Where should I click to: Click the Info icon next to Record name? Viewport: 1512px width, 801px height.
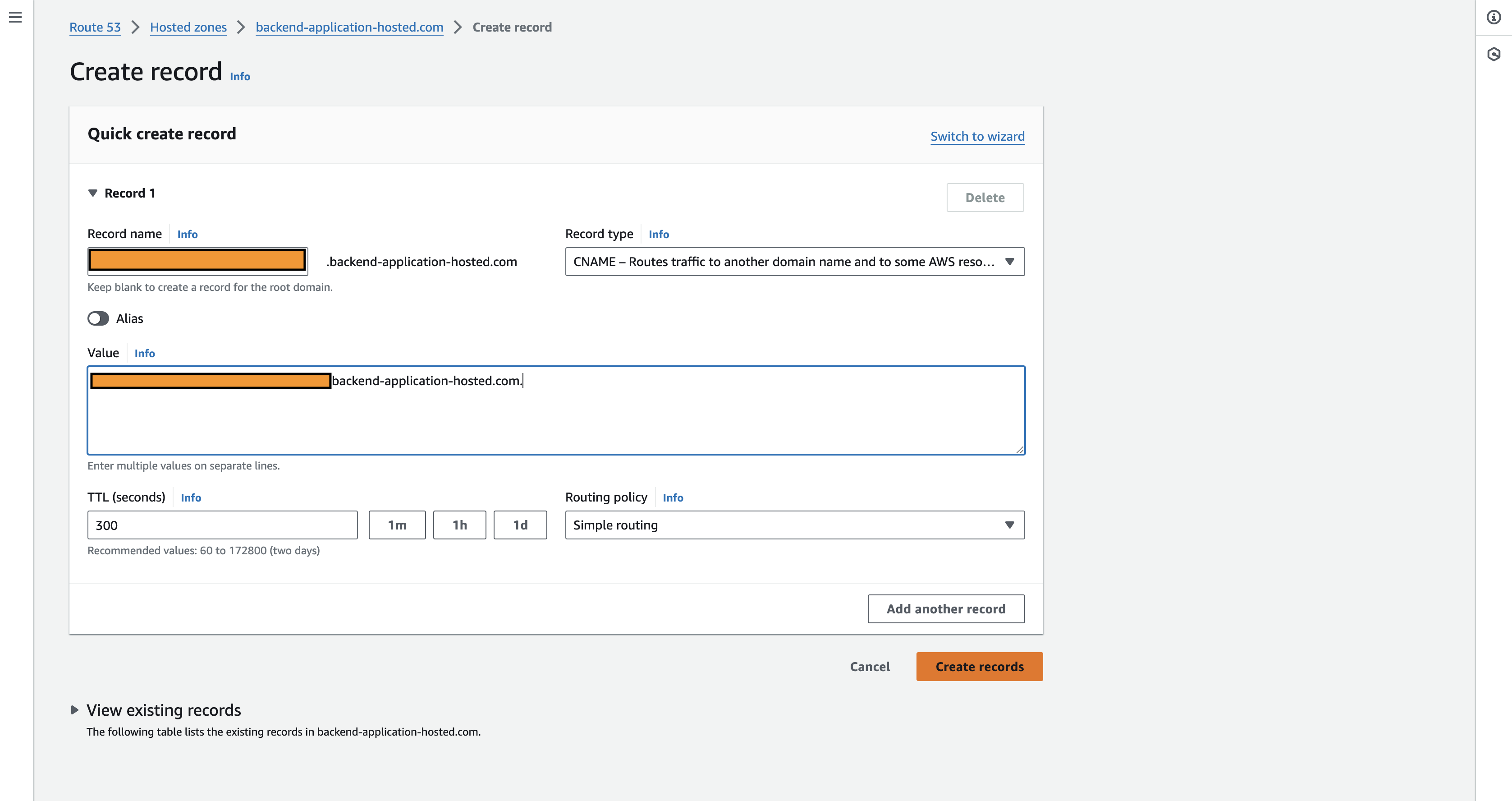click(x=187, y=233)
